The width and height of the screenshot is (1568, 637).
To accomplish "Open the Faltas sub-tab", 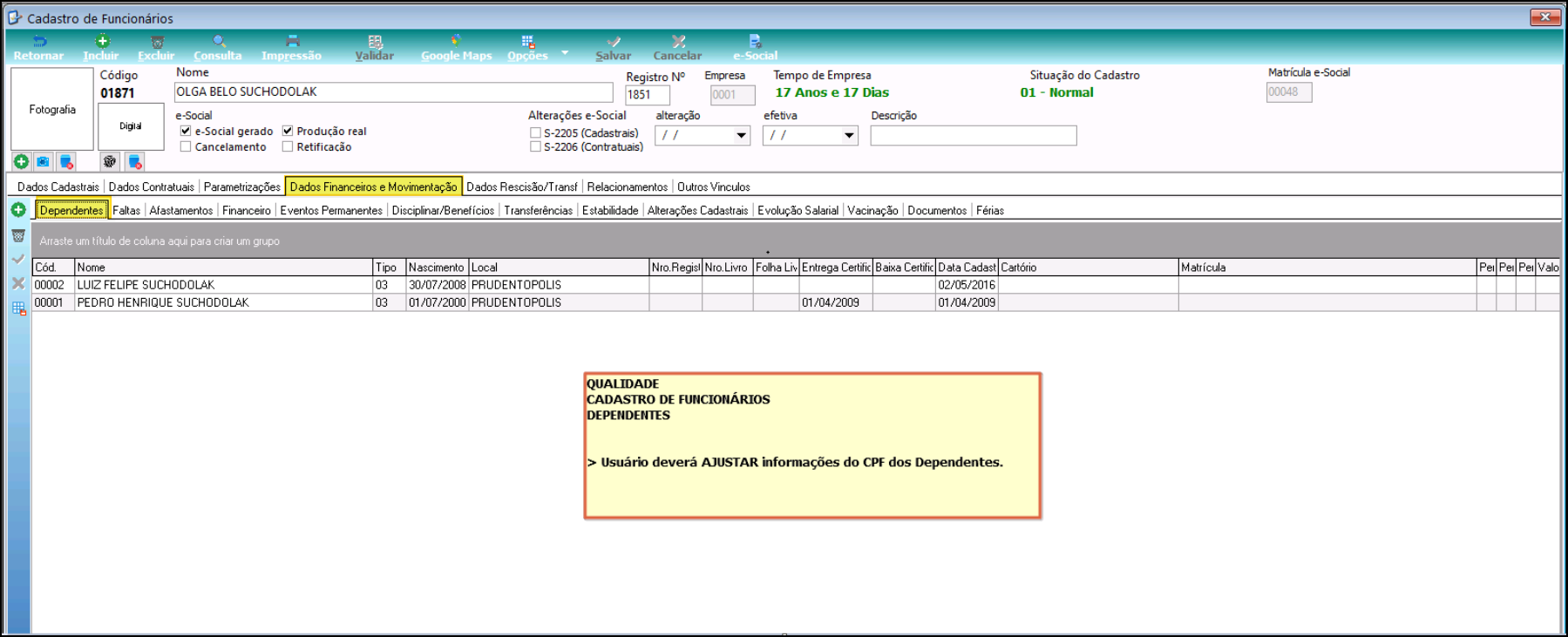I will (126, 210).
